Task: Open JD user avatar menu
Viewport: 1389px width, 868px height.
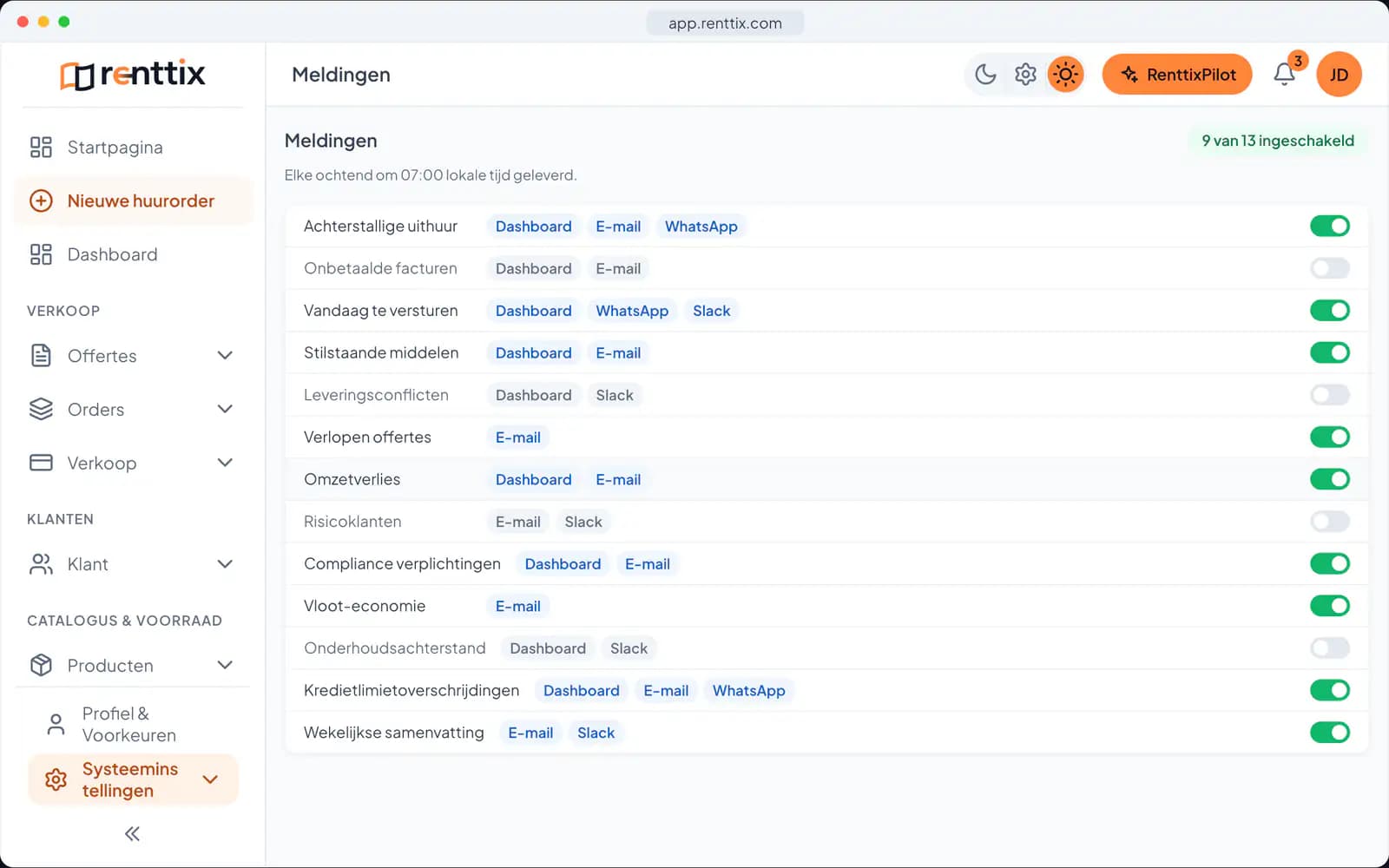Action: (1339, 75)
